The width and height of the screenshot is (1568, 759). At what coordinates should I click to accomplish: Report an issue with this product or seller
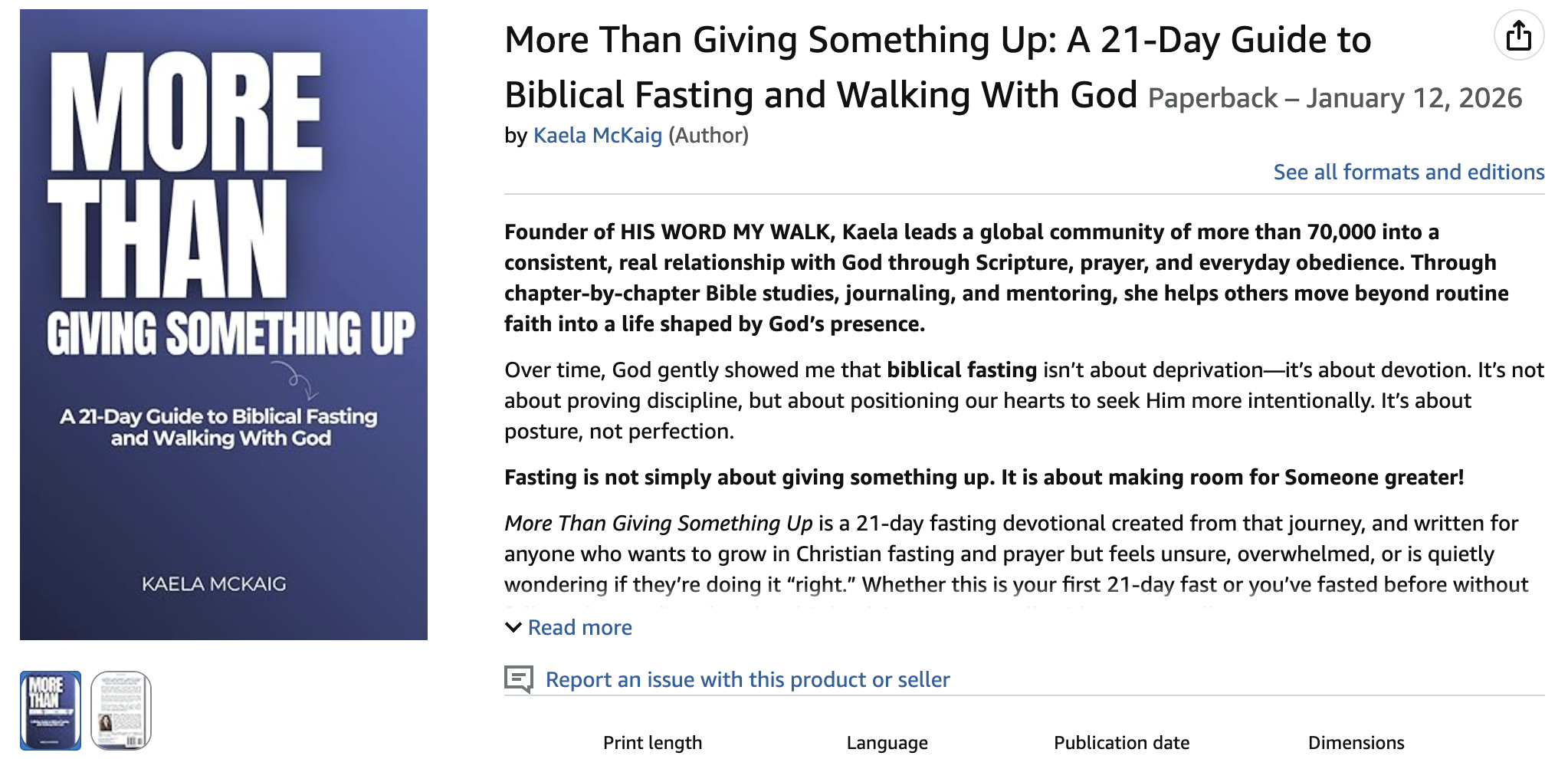point(747,679)
